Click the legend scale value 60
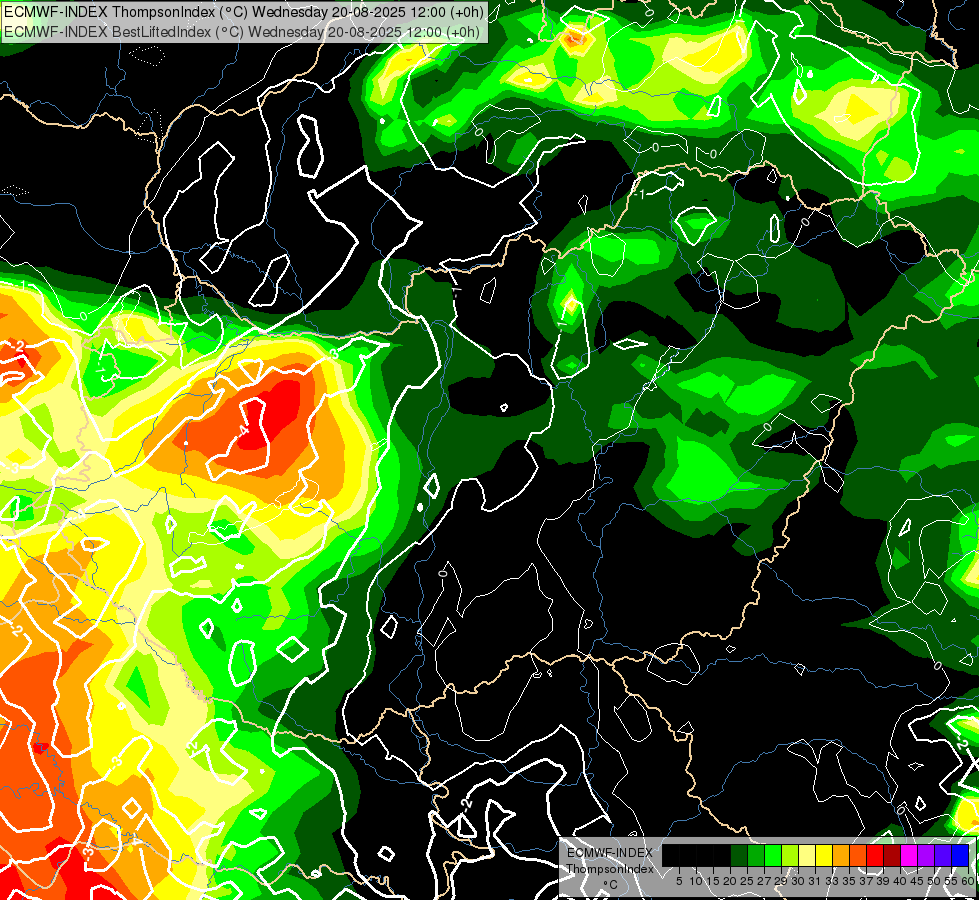The height and width of the screenshot is (900, 979). [x=968, y=881]
